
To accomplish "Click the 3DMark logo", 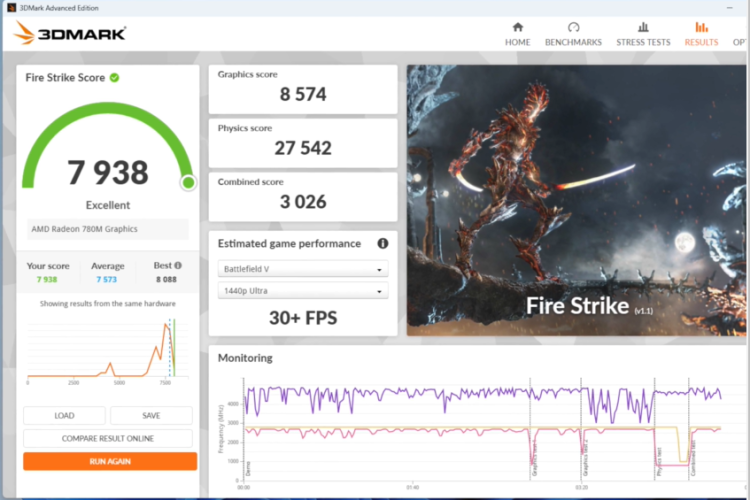I will [70, 33].
